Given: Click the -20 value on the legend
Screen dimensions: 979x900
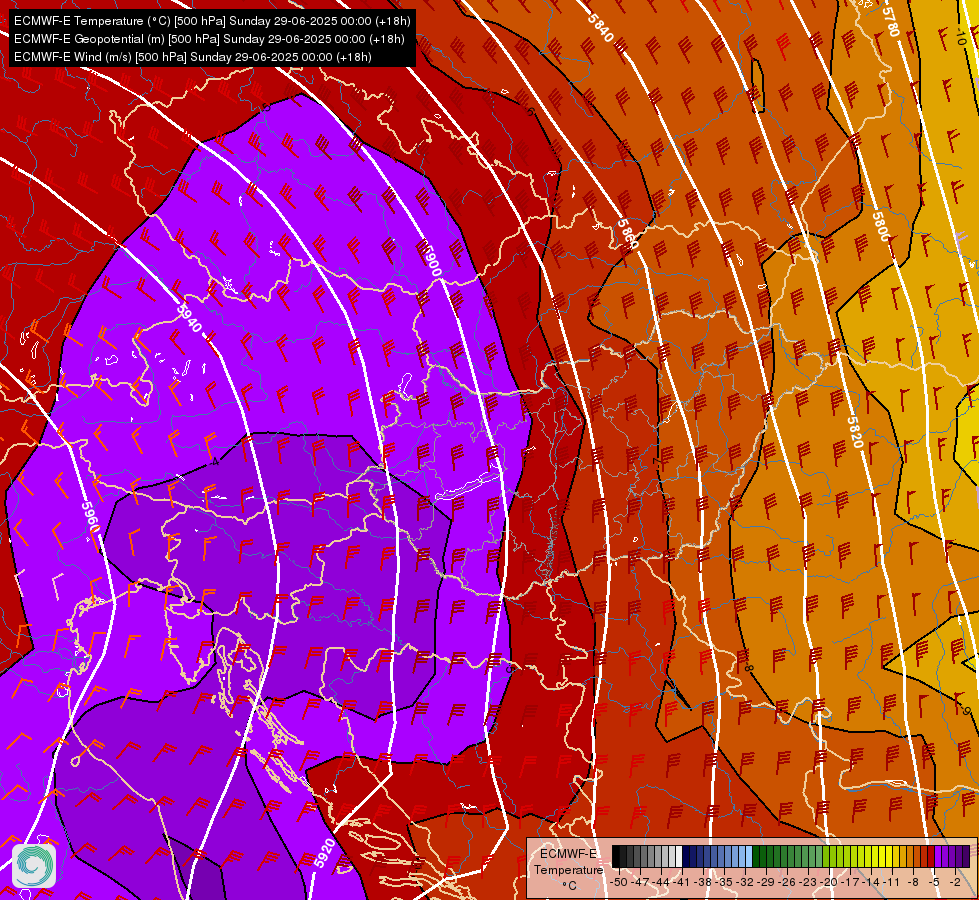Looking at the screenshot, I should point(829,882).
